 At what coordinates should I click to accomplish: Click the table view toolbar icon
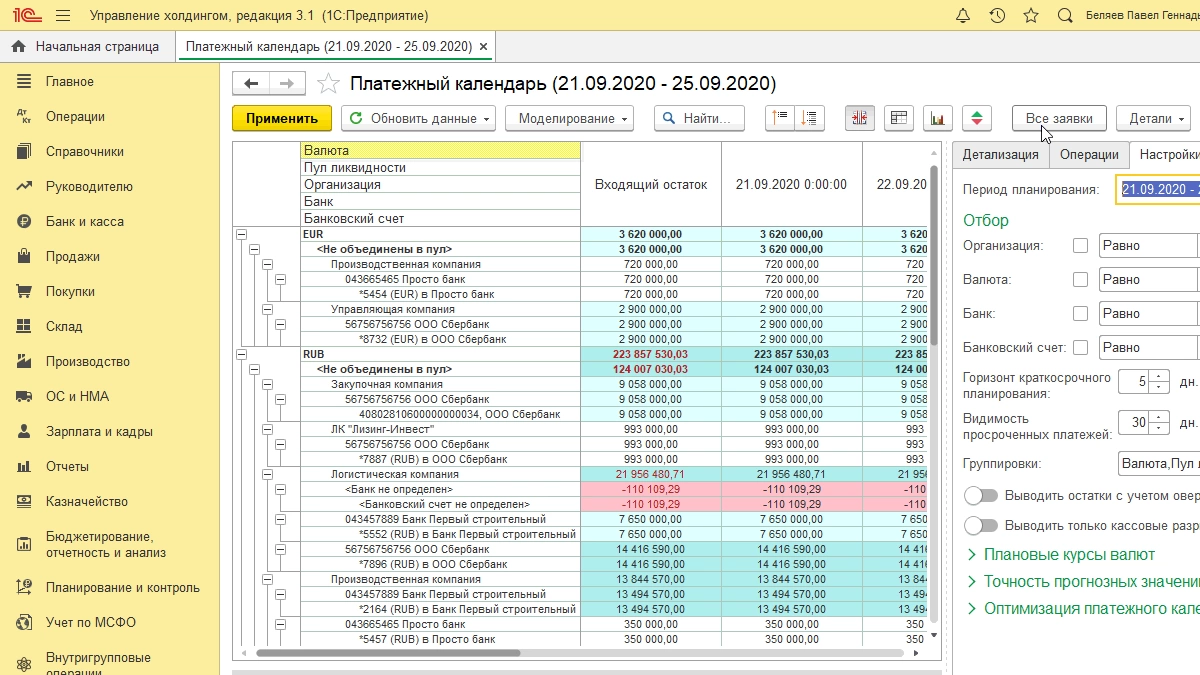pos(899,118)
